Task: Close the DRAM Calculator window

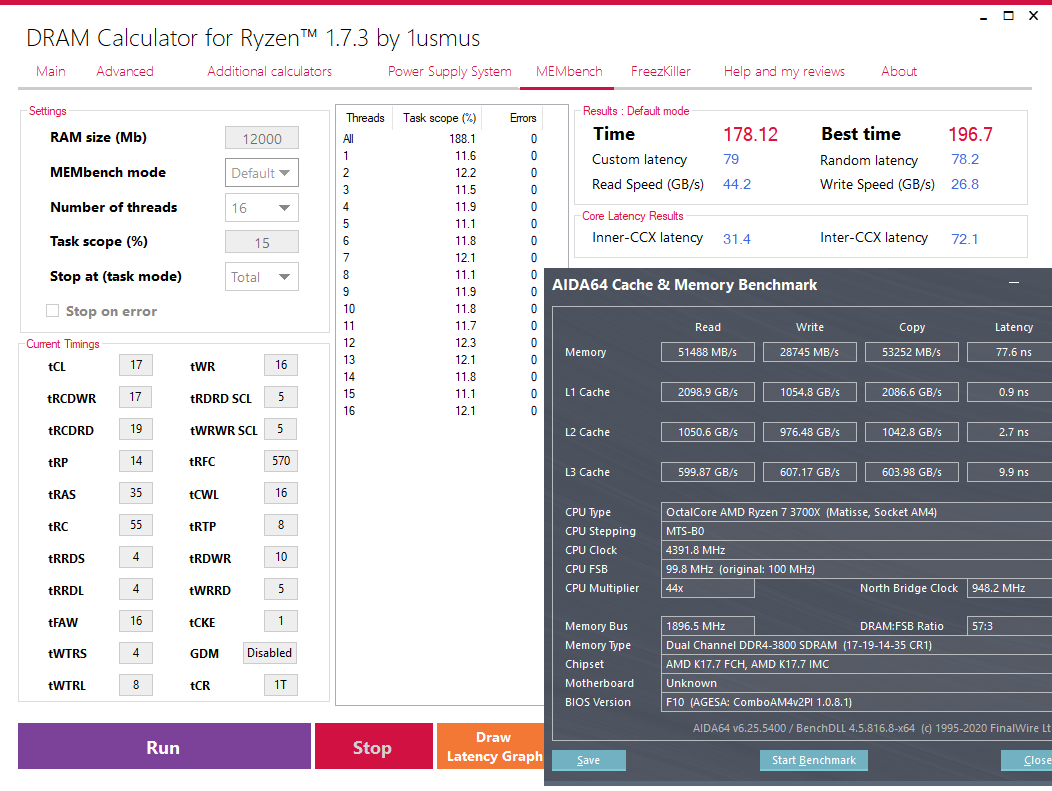Action: [1033, 15]
